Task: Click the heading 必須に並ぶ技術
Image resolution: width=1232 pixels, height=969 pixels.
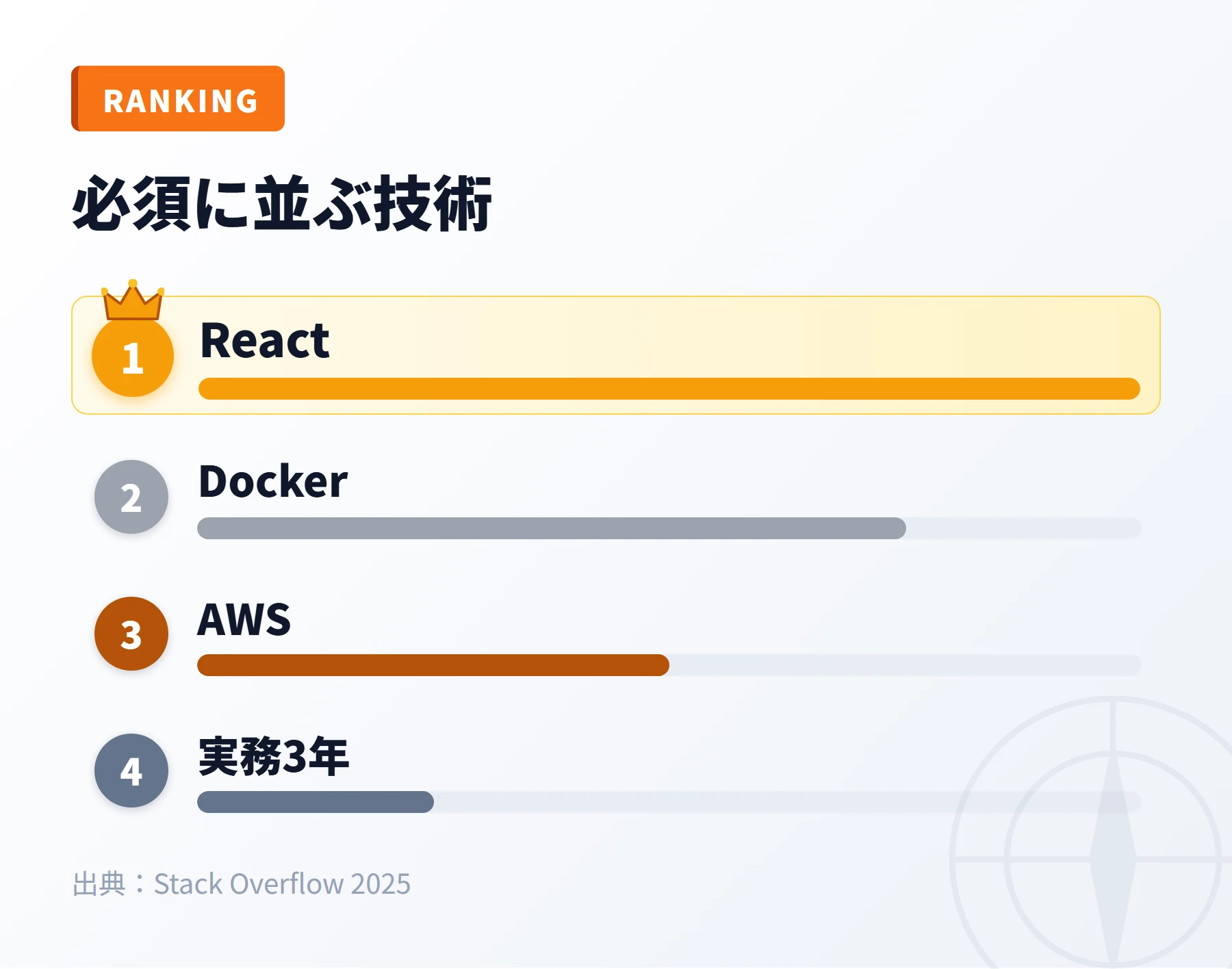Action: click(282, 203)
